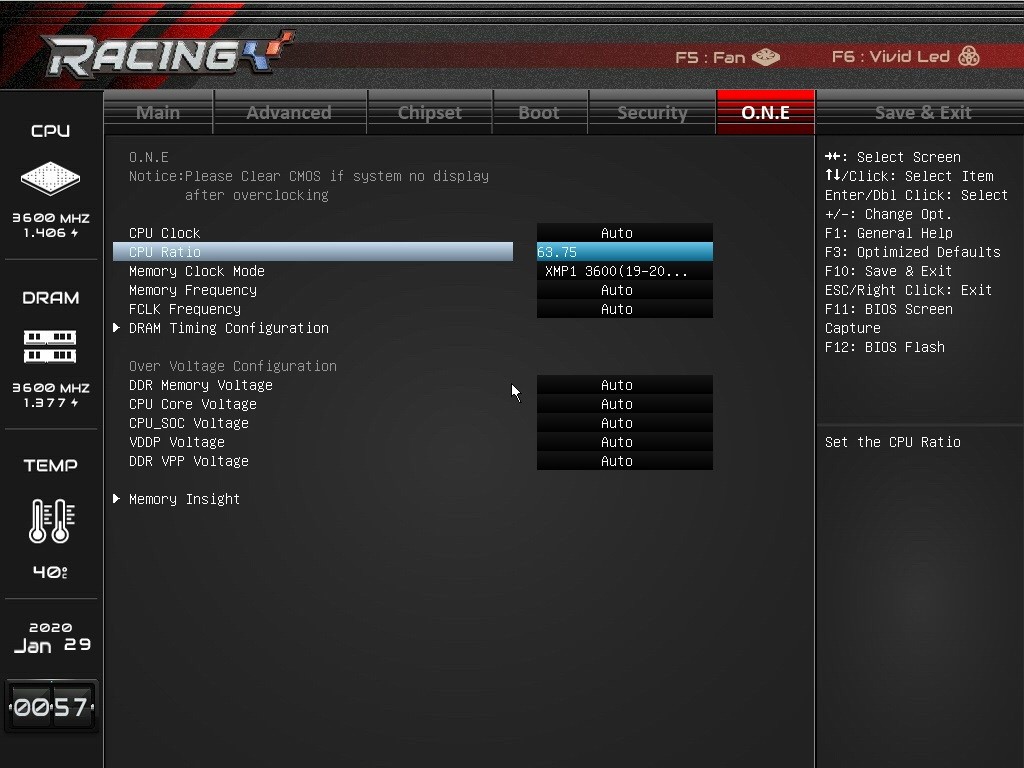The height and width of the screenshot is (768, 1024).
Task: Click the Jan 29 2020 date display
Action: tap(51, 638)
